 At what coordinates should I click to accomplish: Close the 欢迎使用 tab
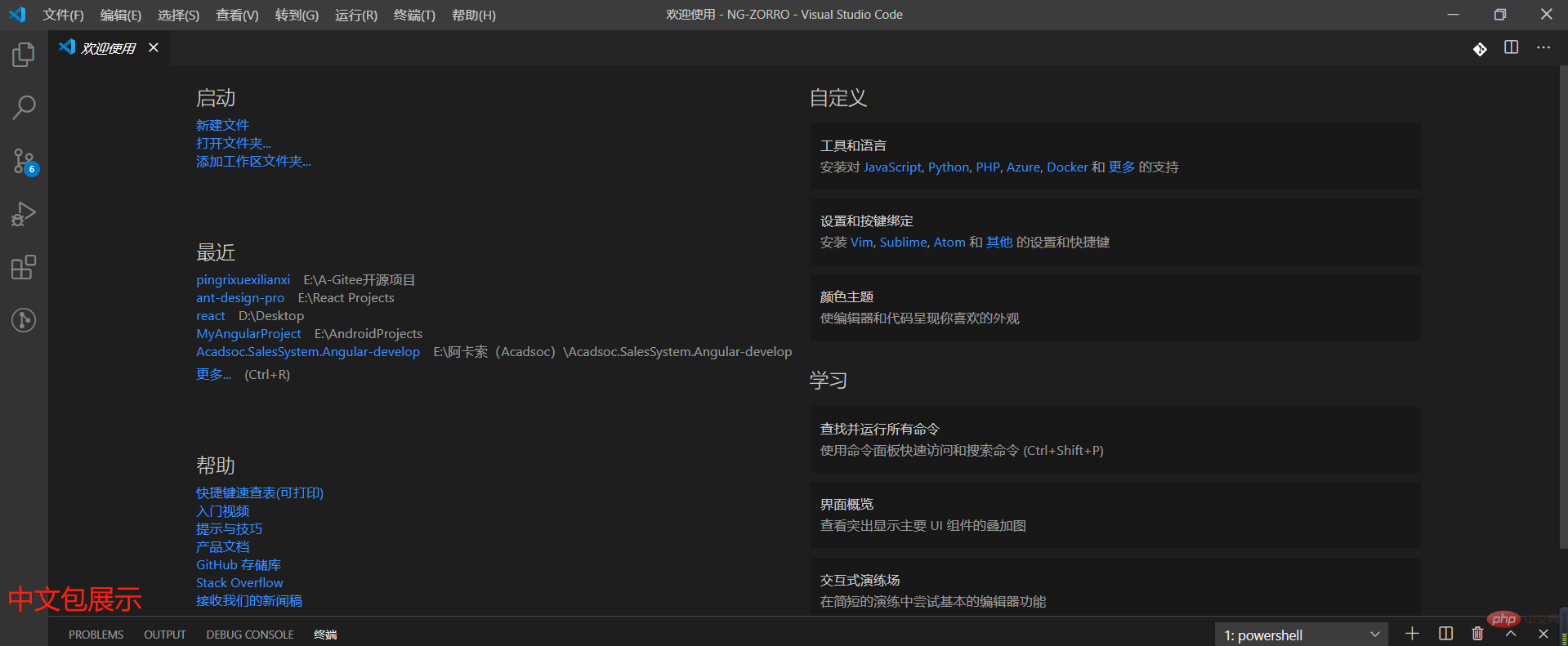pos(154,48)
